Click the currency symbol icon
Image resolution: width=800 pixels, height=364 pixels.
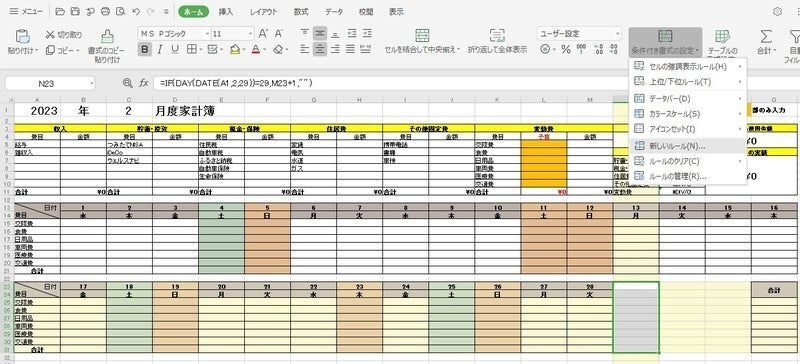click(546, 50)
